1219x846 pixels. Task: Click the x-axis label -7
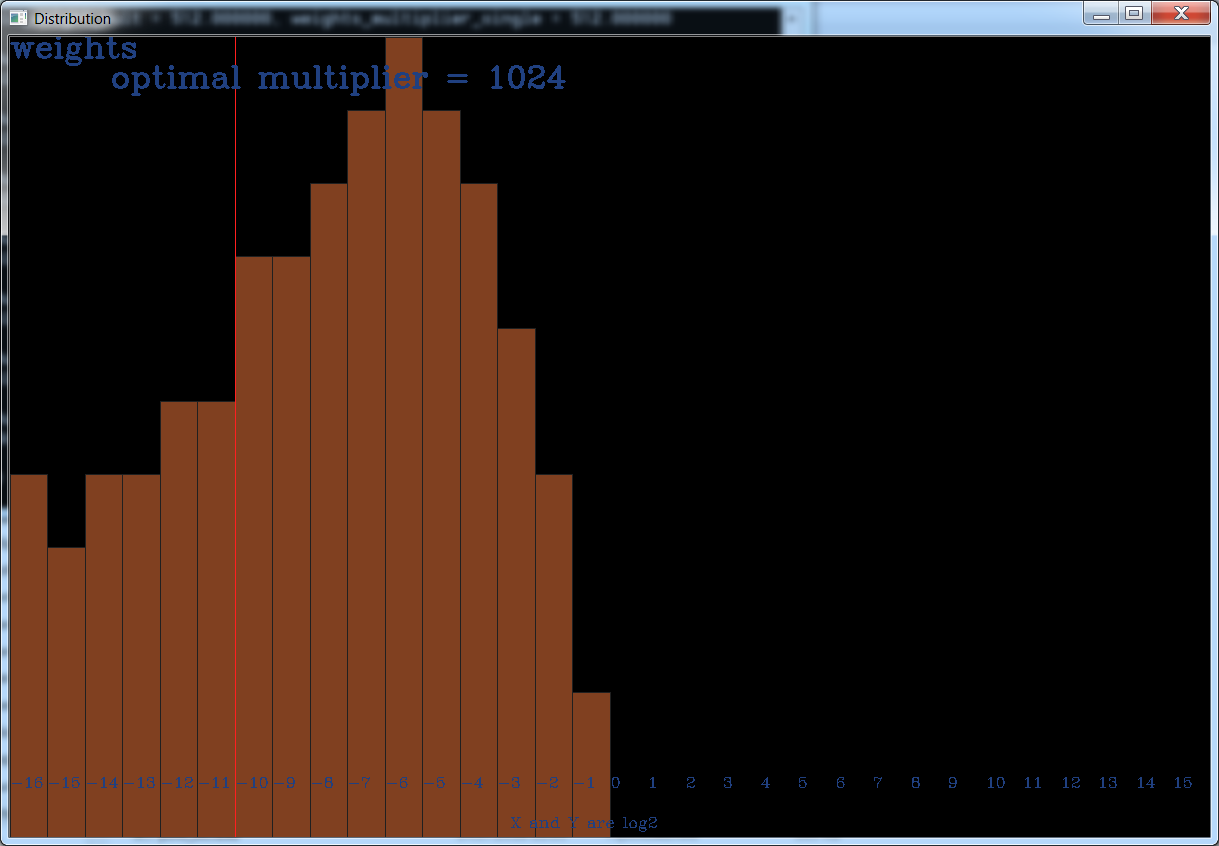(360, 783)
